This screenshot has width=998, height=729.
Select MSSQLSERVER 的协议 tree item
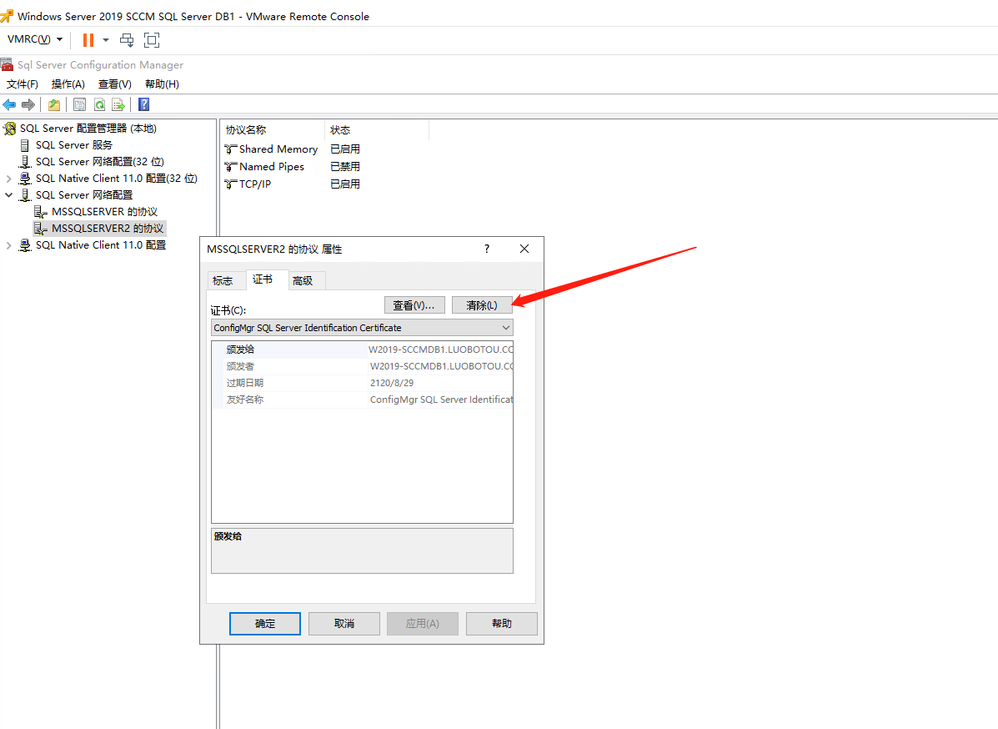pos(104,211)
